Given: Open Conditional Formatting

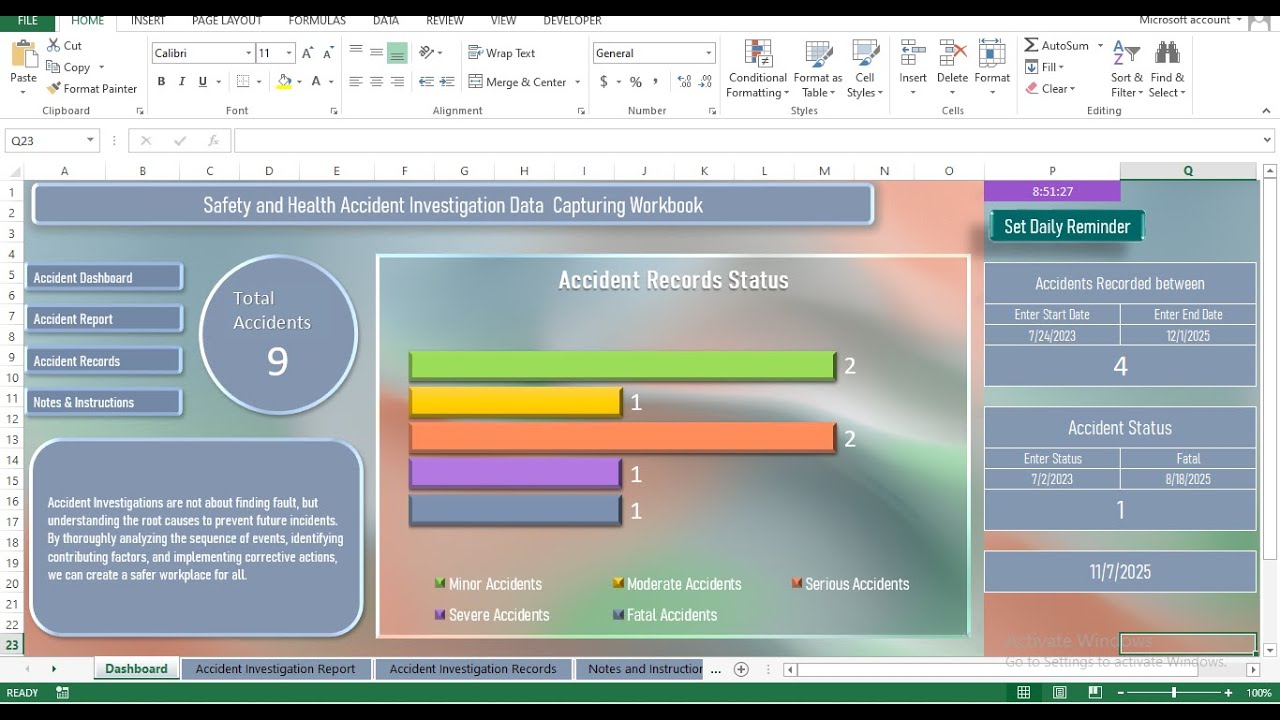Looking at the screenshot, I should tap(757, 69).
